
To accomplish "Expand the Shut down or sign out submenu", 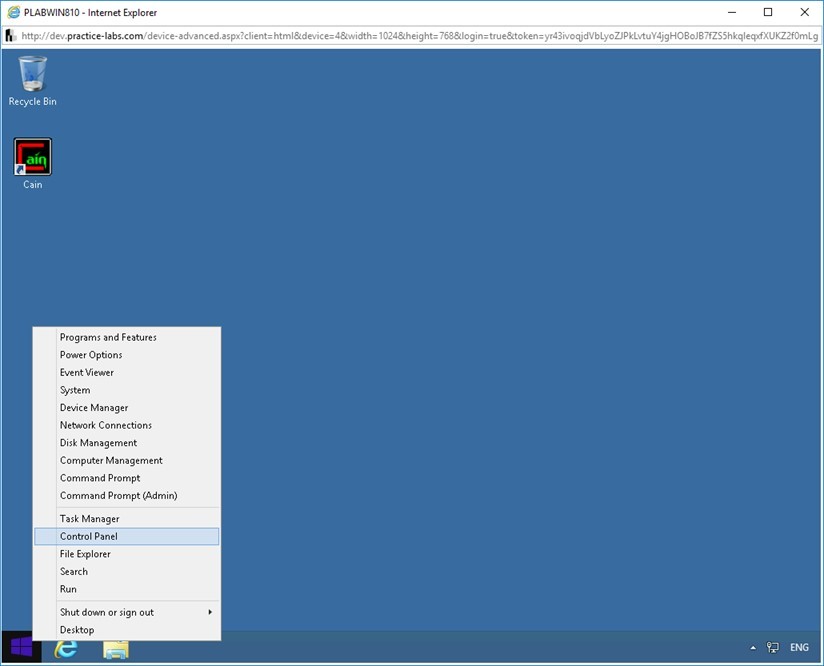I will point(106,611).
